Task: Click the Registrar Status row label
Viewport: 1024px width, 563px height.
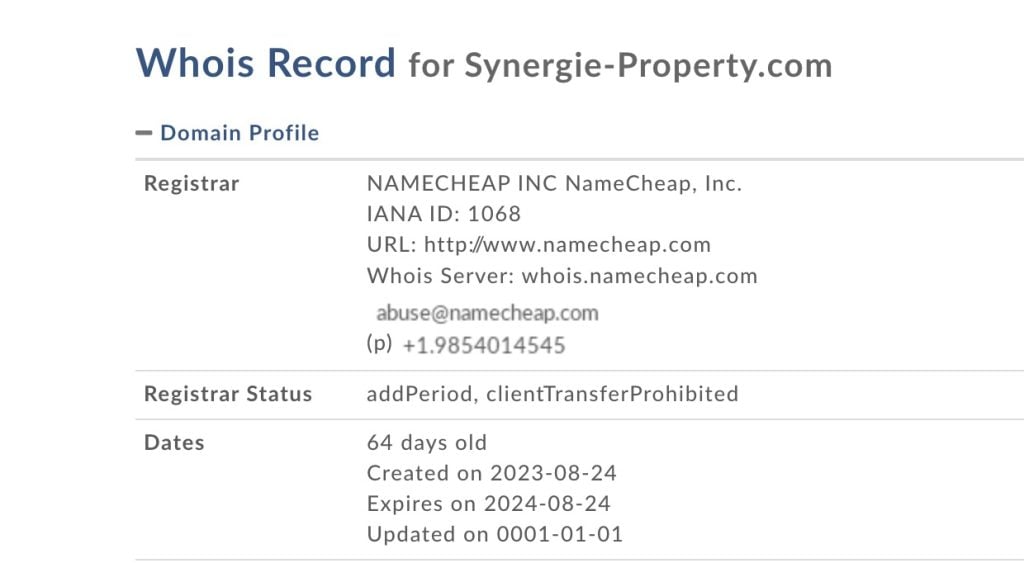Action: tap(228, 394)
